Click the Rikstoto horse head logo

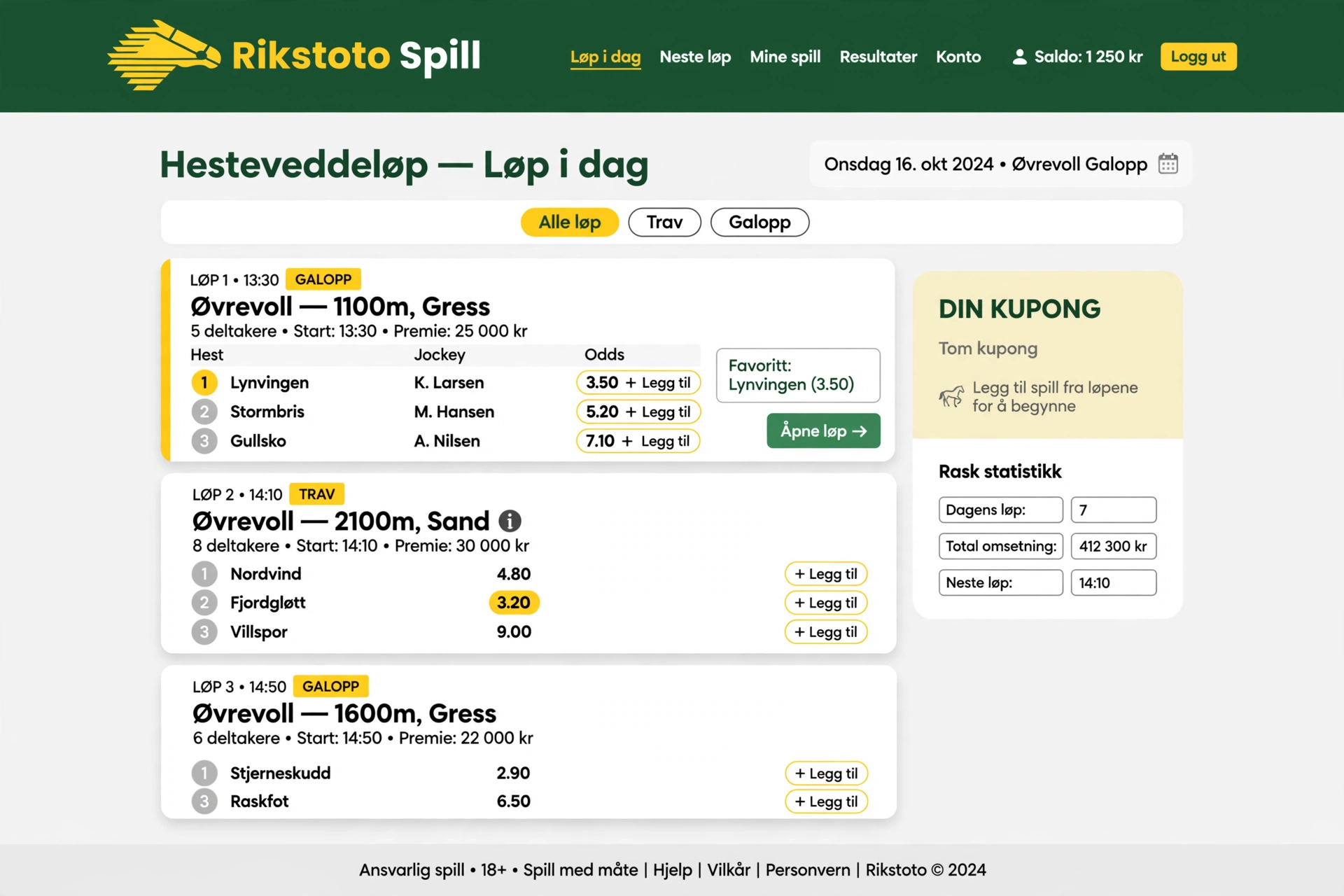tap(164, 55)
